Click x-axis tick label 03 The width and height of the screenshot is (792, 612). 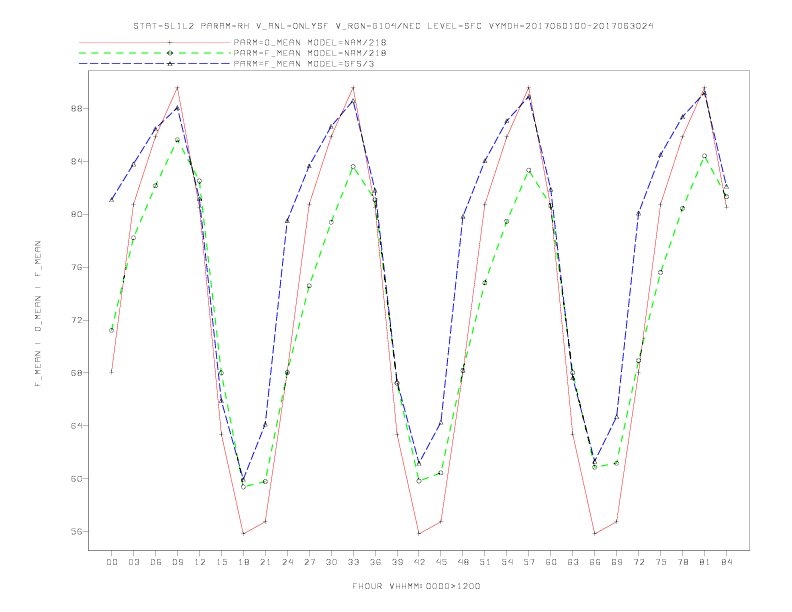click(133, 562)
